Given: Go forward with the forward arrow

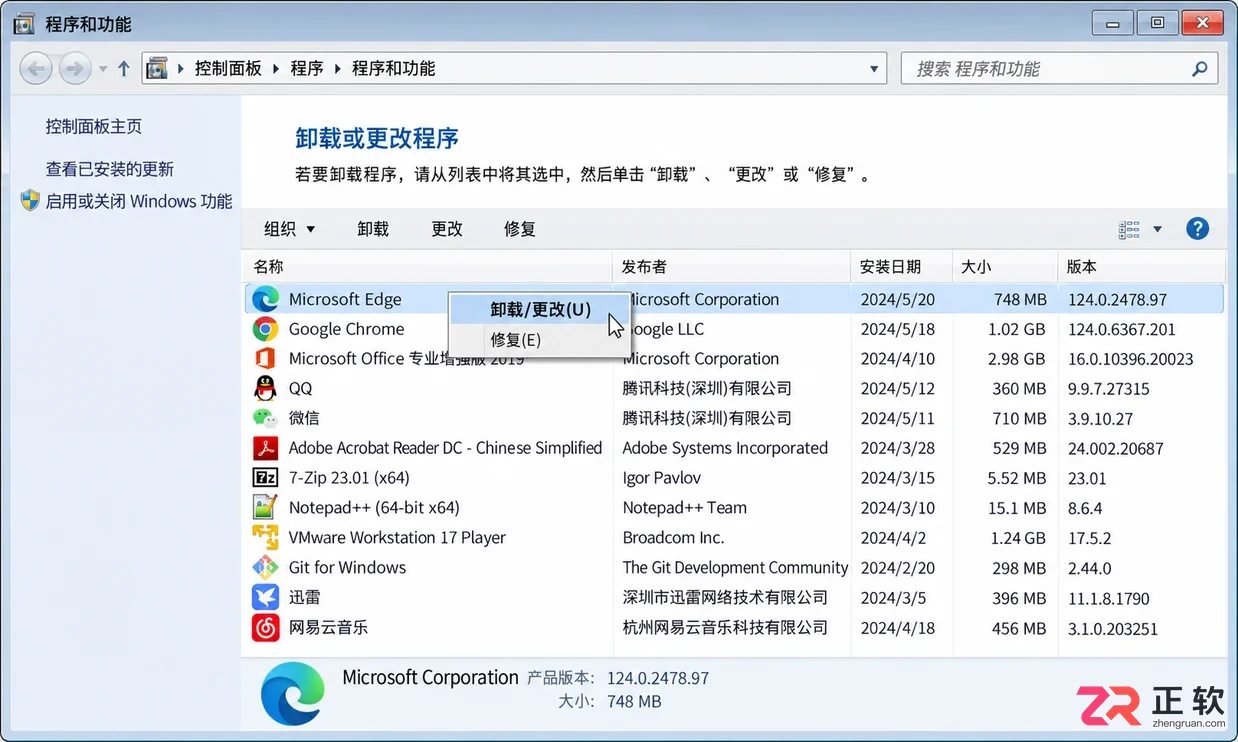Looking at the screenshot, I should pyautogui.click(x=75, y=69).
